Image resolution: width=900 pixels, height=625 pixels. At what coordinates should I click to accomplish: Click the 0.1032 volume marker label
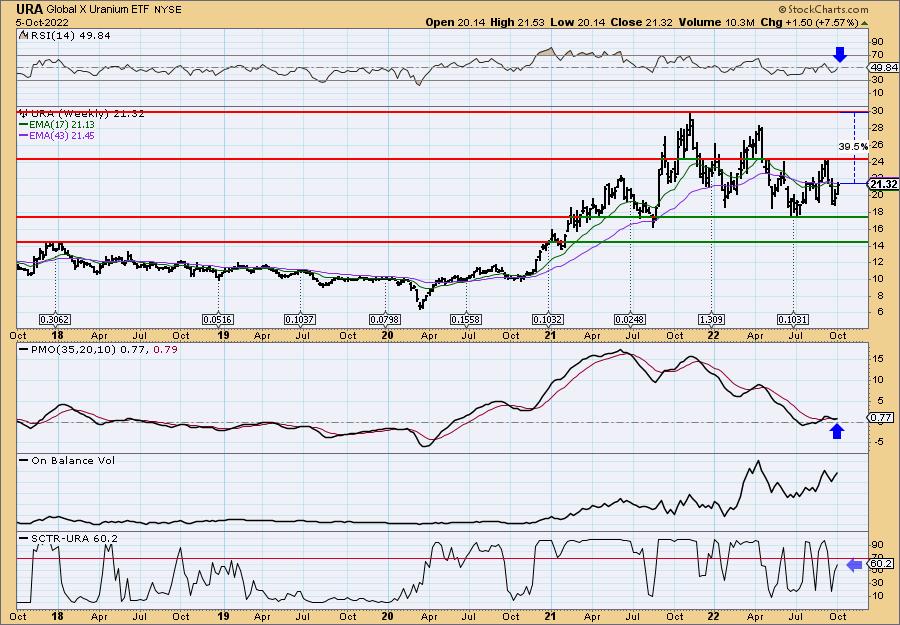[x=548, y=319]
